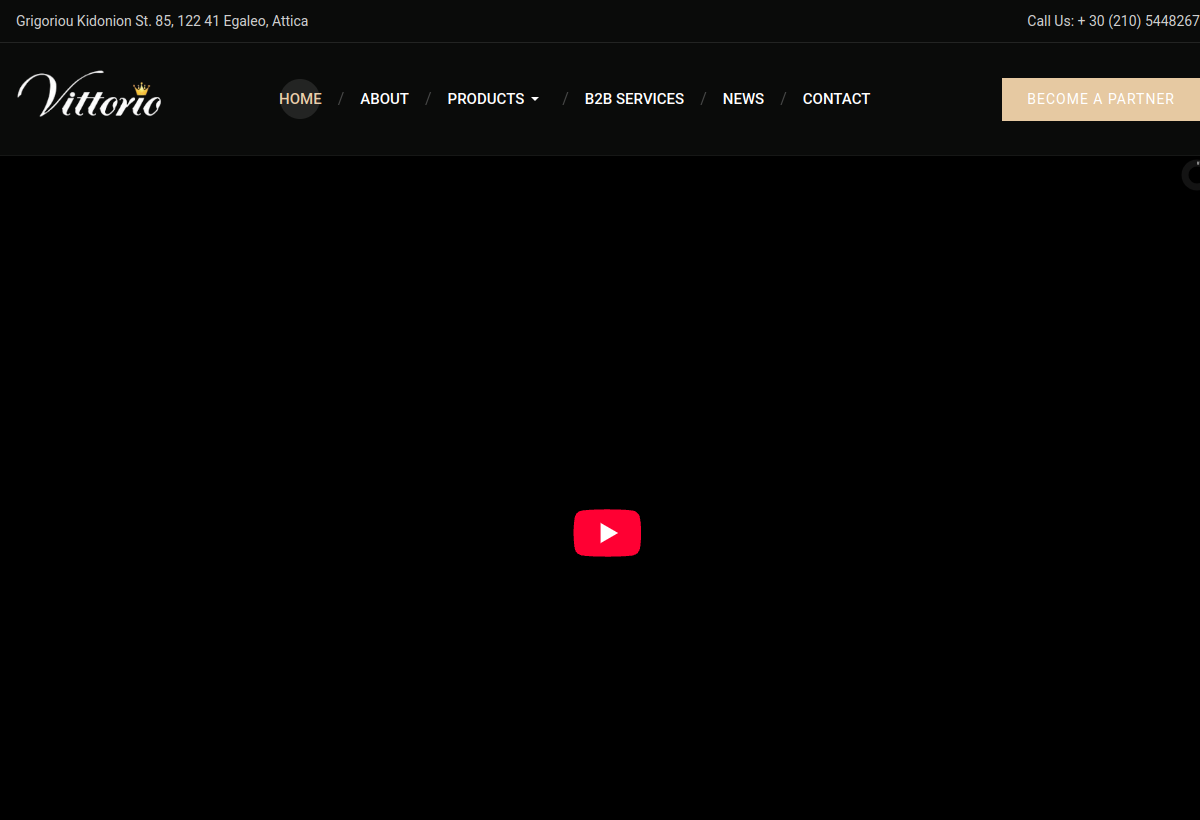This screenshot has width=1200, height=820.
Task: Click the address Grigoriou Kidonion St. 85
Action: click(162, 21)
